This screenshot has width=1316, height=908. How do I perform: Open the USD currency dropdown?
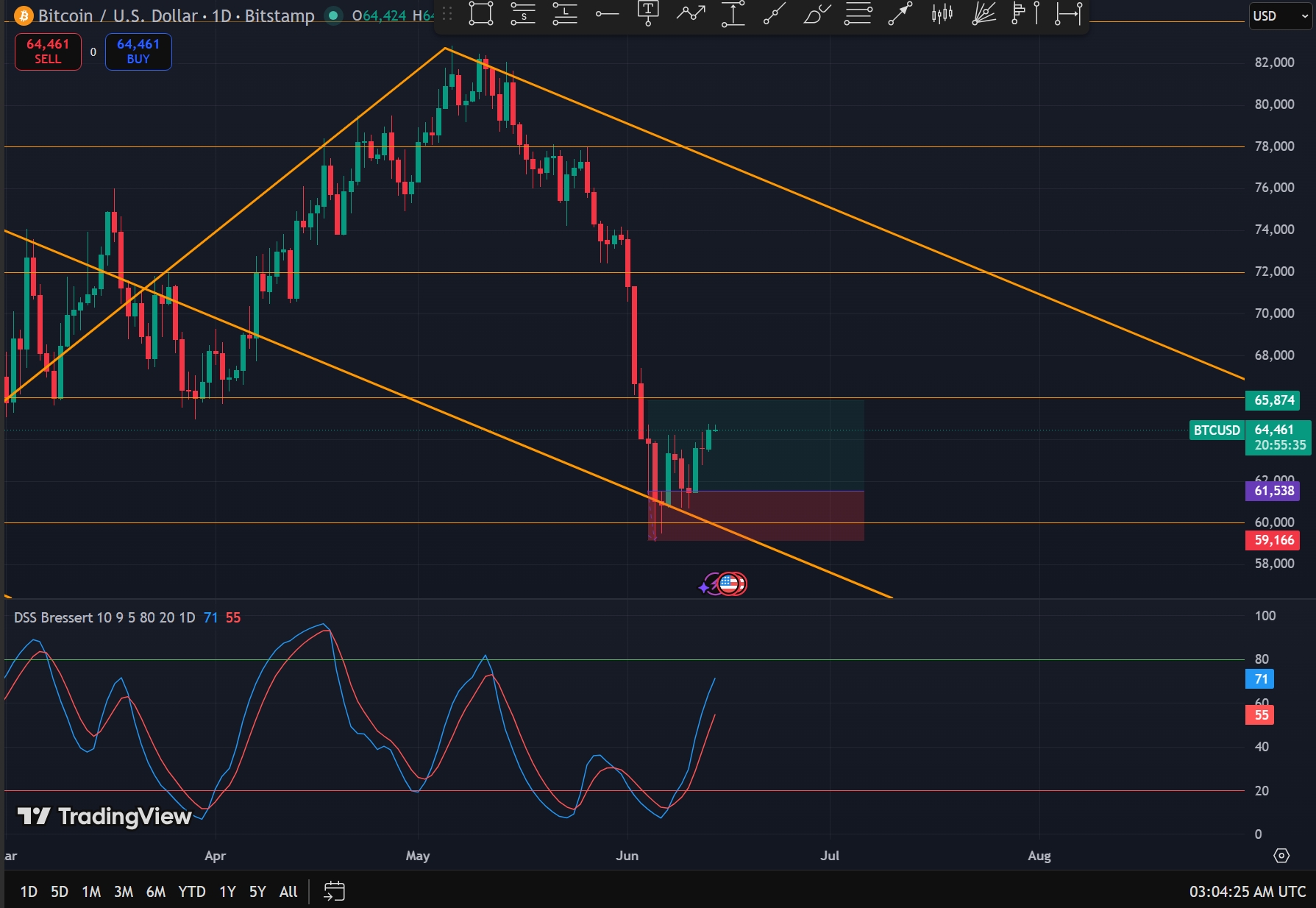coord(1280,16)
